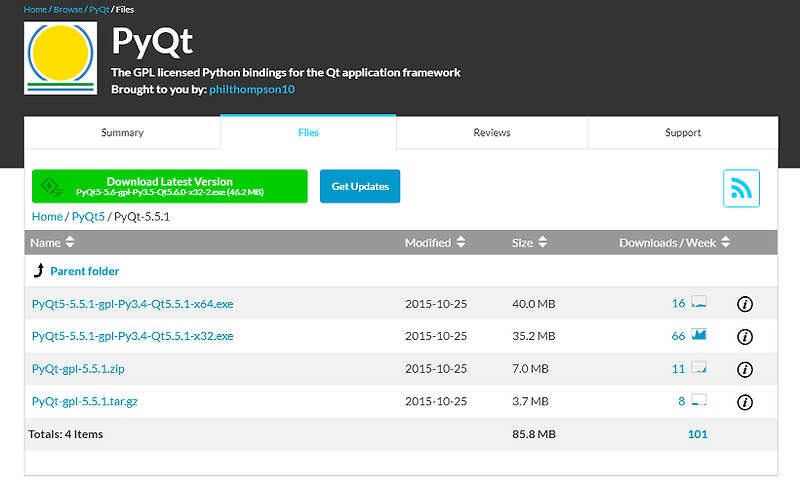Select the Files tab
Image resolution: width=800 pixels, height=484 pixels.
tap(308, 133)
